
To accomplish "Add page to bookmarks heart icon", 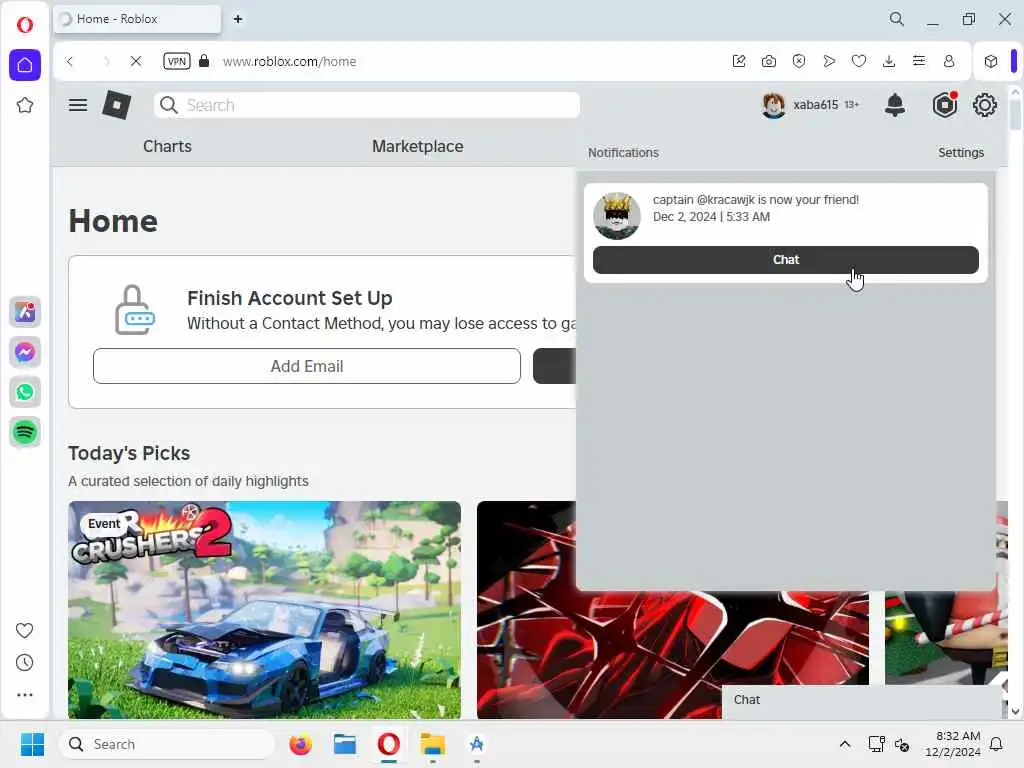I will [859, 61].
